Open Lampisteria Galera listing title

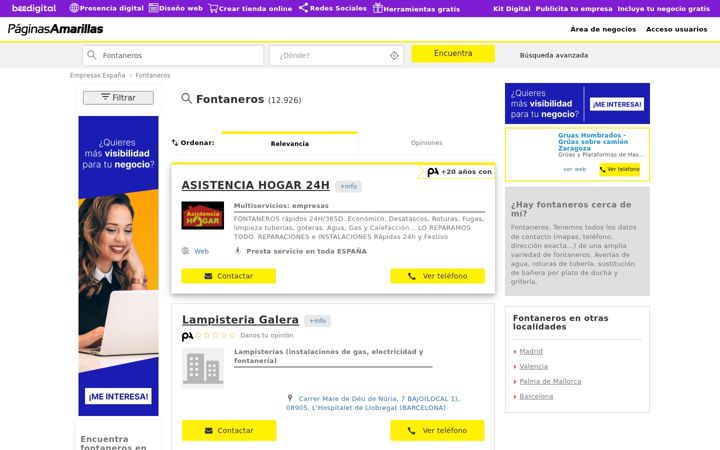coord(240,320)
